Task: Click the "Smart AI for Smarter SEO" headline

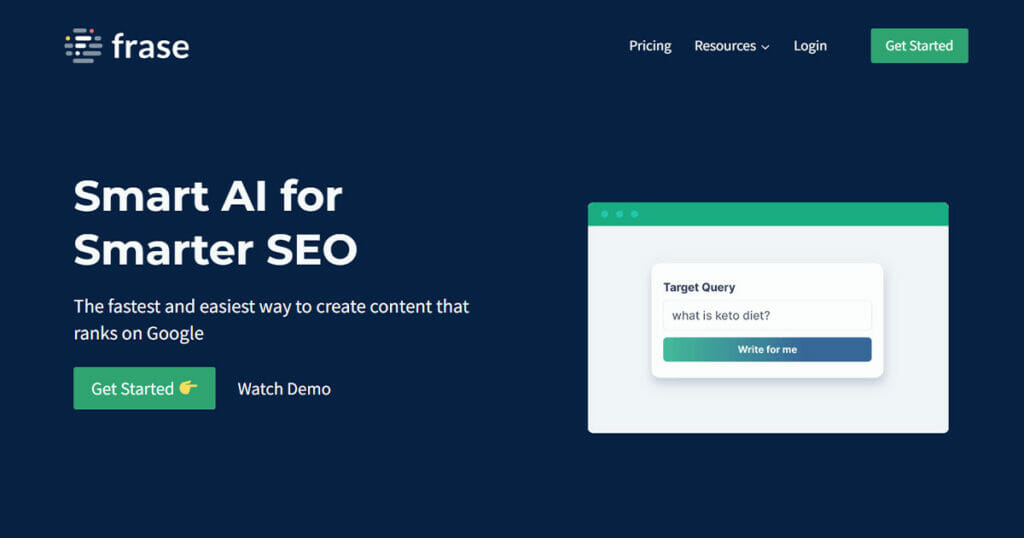Action: point(215,222)
